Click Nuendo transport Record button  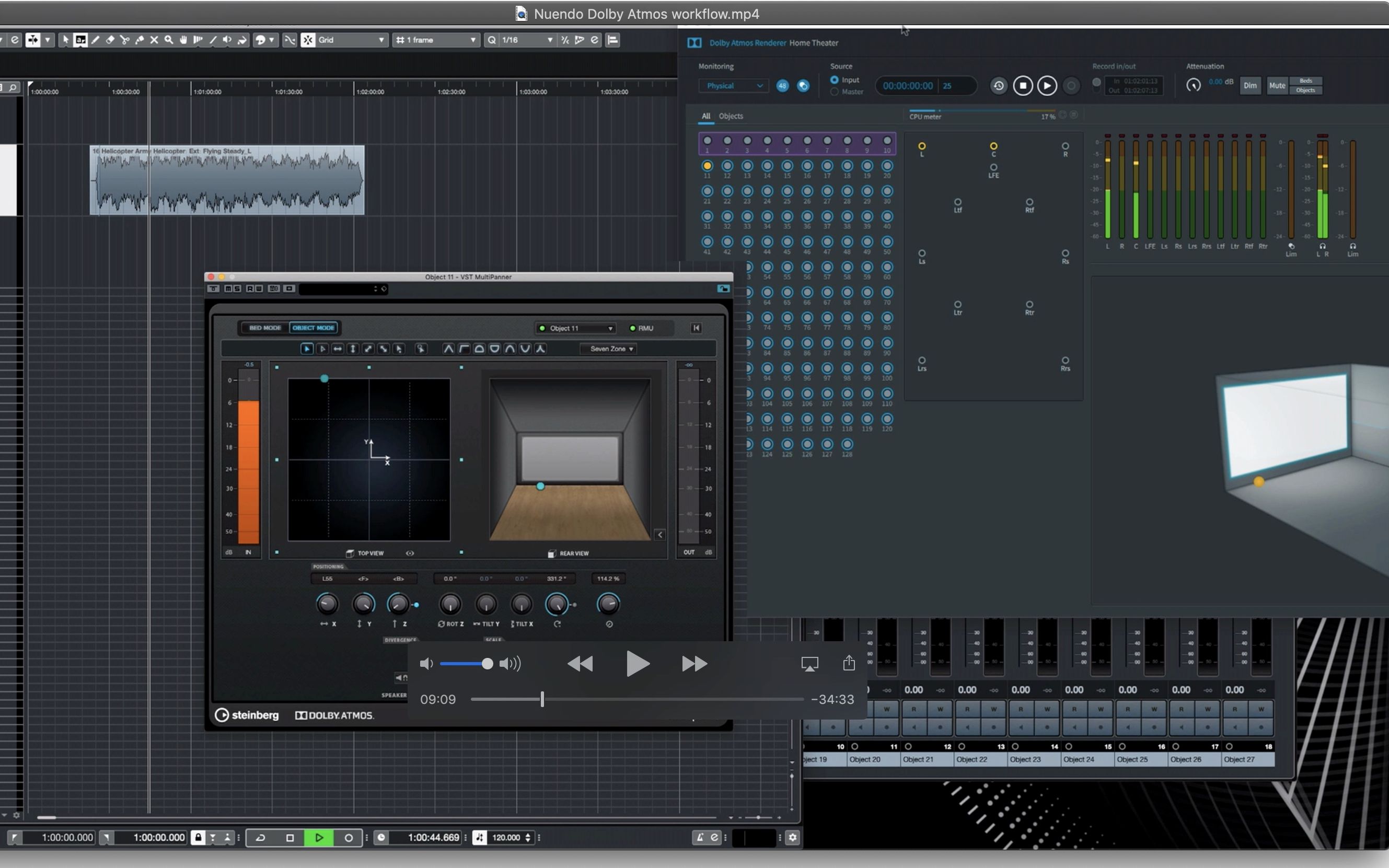point(349,838)
